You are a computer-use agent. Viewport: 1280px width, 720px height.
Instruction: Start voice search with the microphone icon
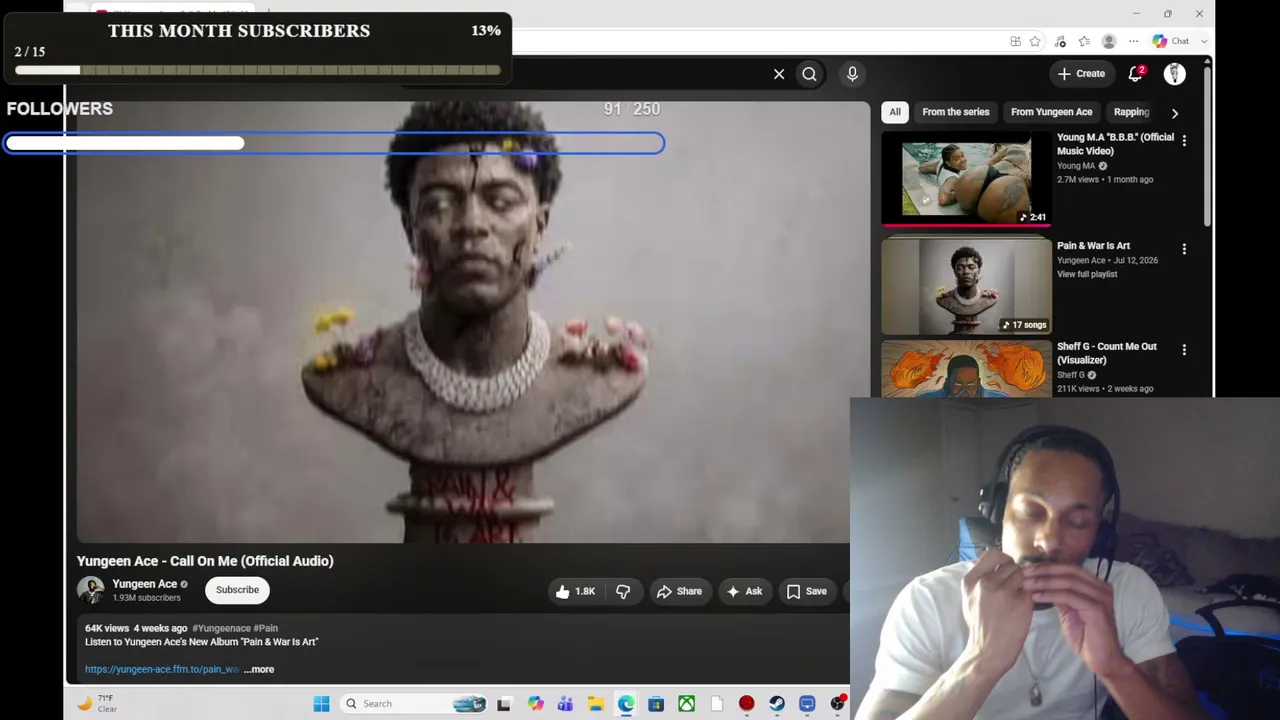point(852,73)
